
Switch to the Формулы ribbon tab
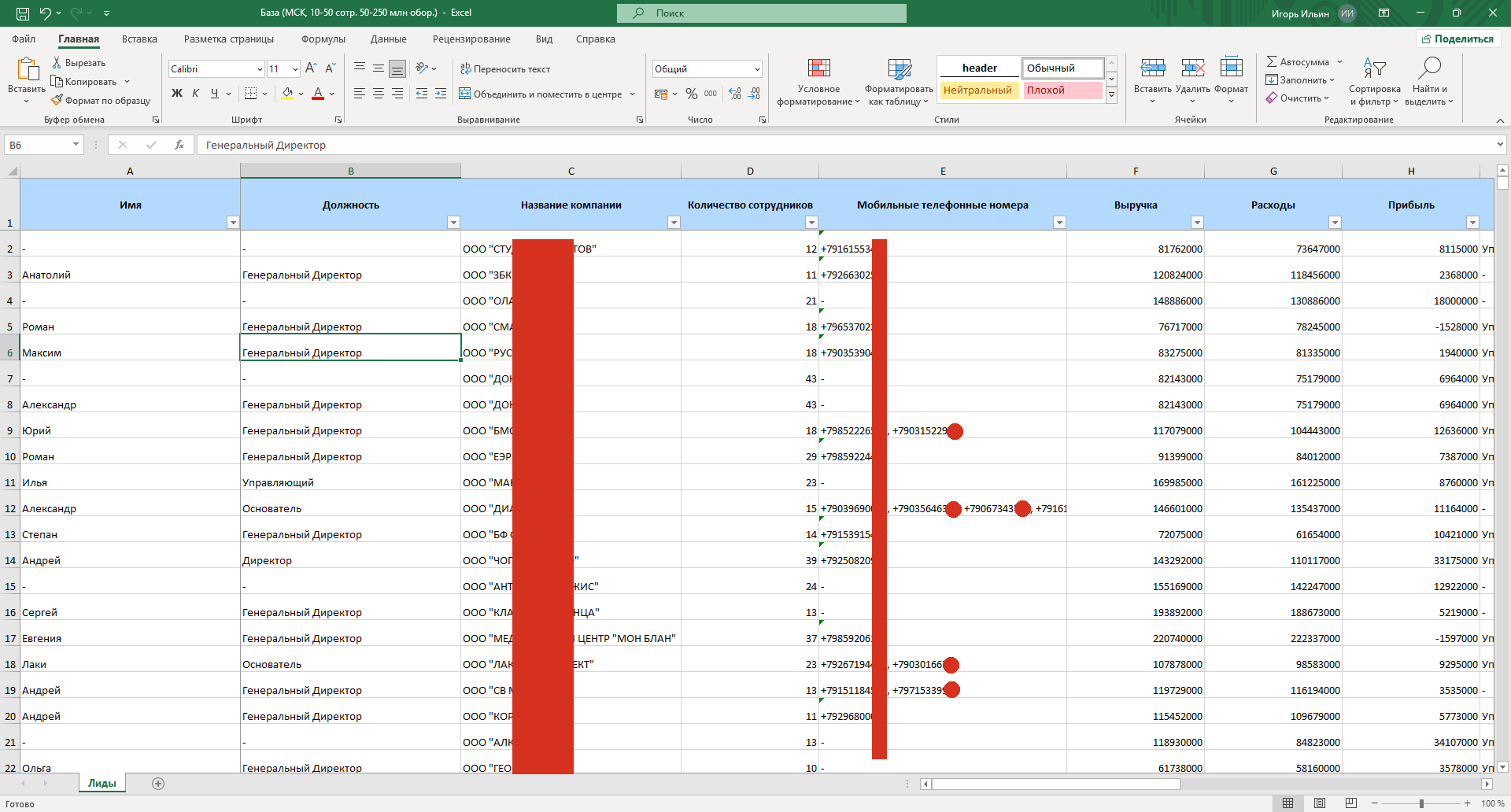coord(323,39)
